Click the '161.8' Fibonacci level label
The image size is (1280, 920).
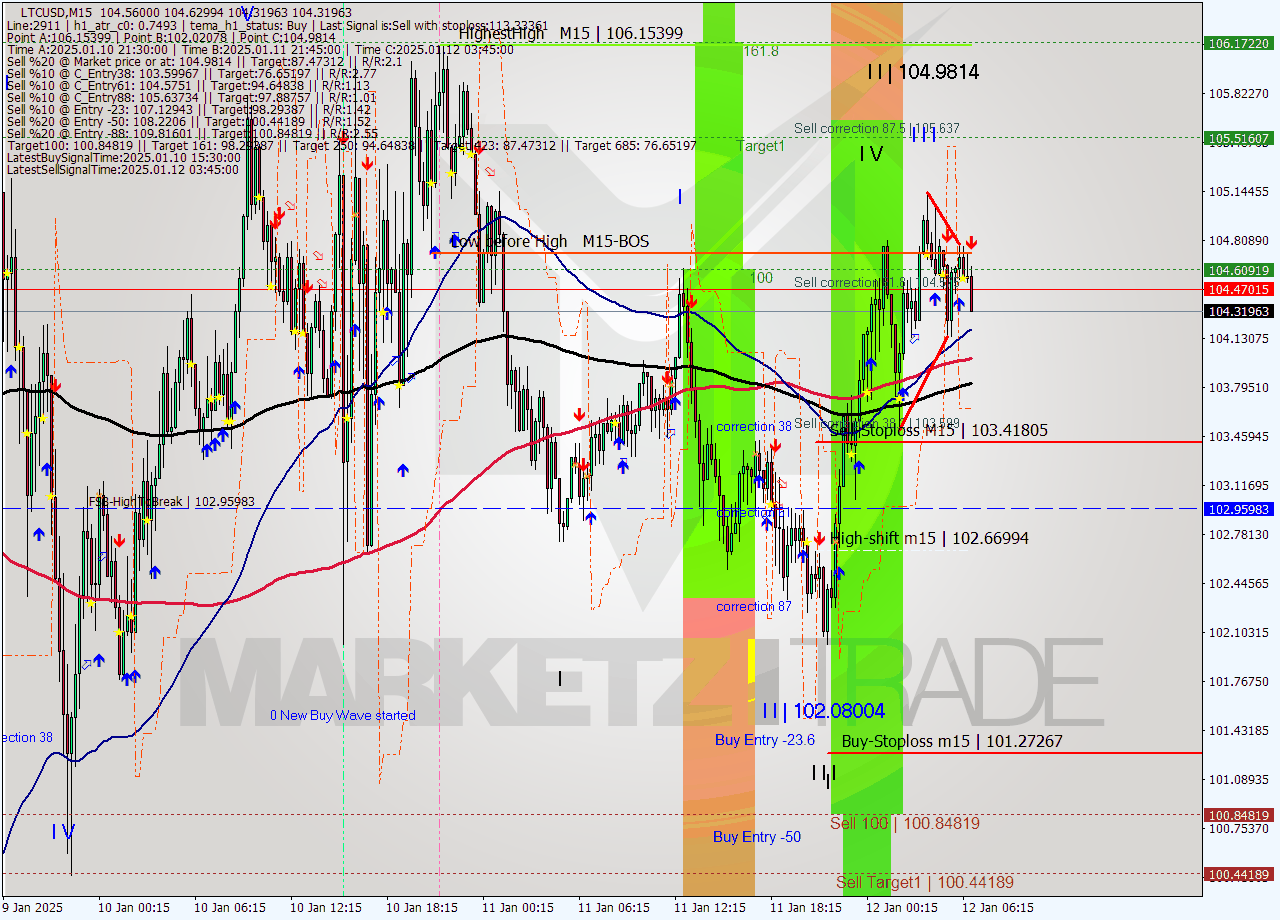pos(761,51)
